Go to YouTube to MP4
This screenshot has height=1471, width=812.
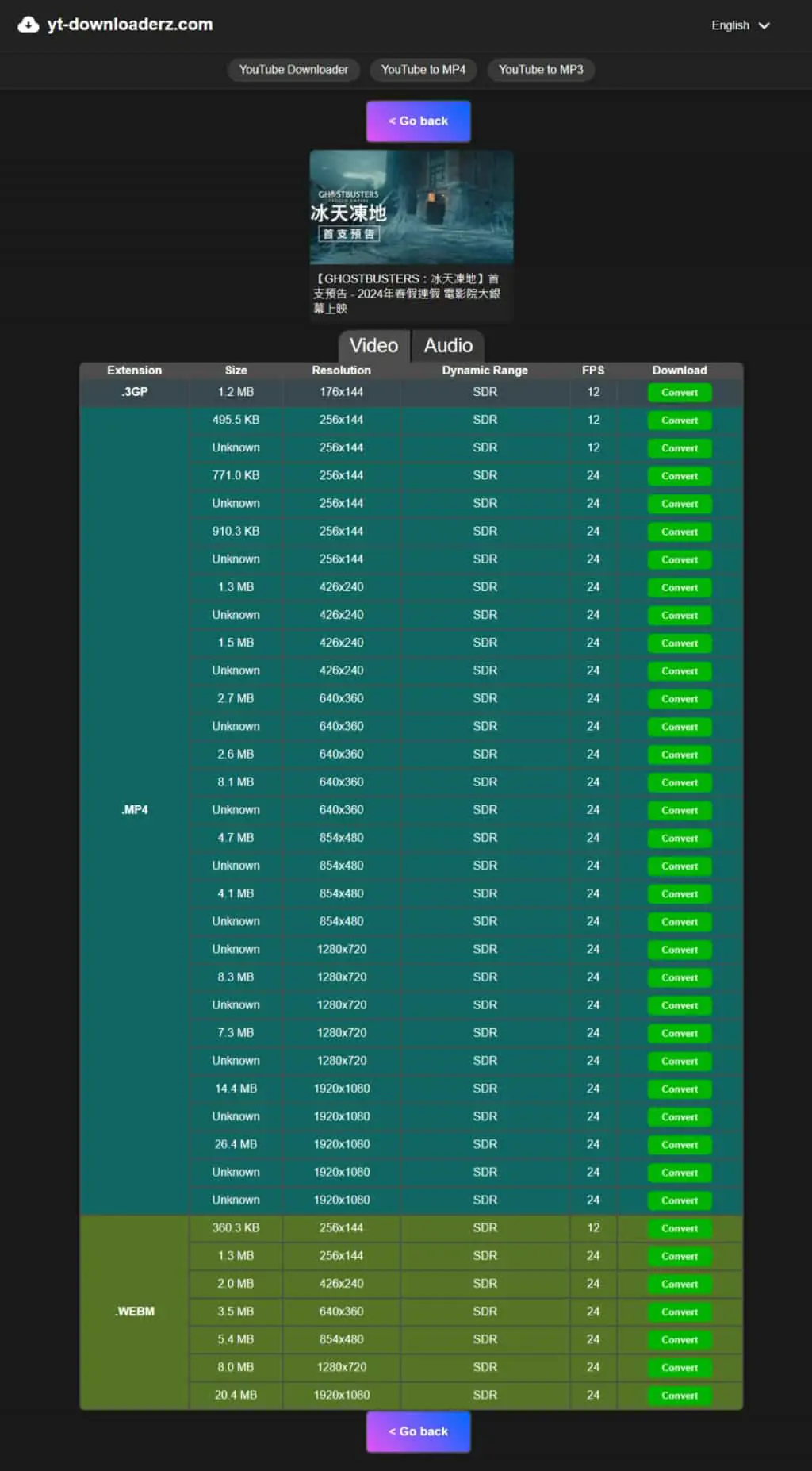423,70
